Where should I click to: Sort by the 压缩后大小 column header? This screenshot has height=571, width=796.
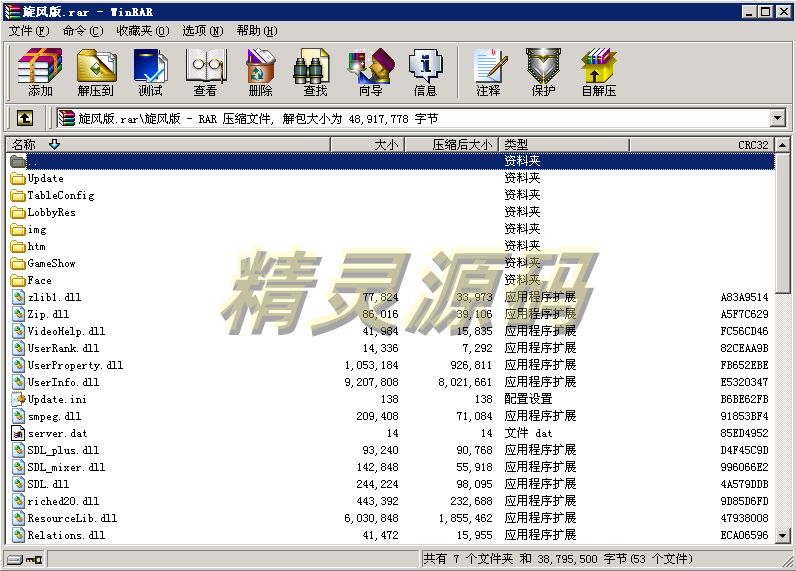(452, 145)
